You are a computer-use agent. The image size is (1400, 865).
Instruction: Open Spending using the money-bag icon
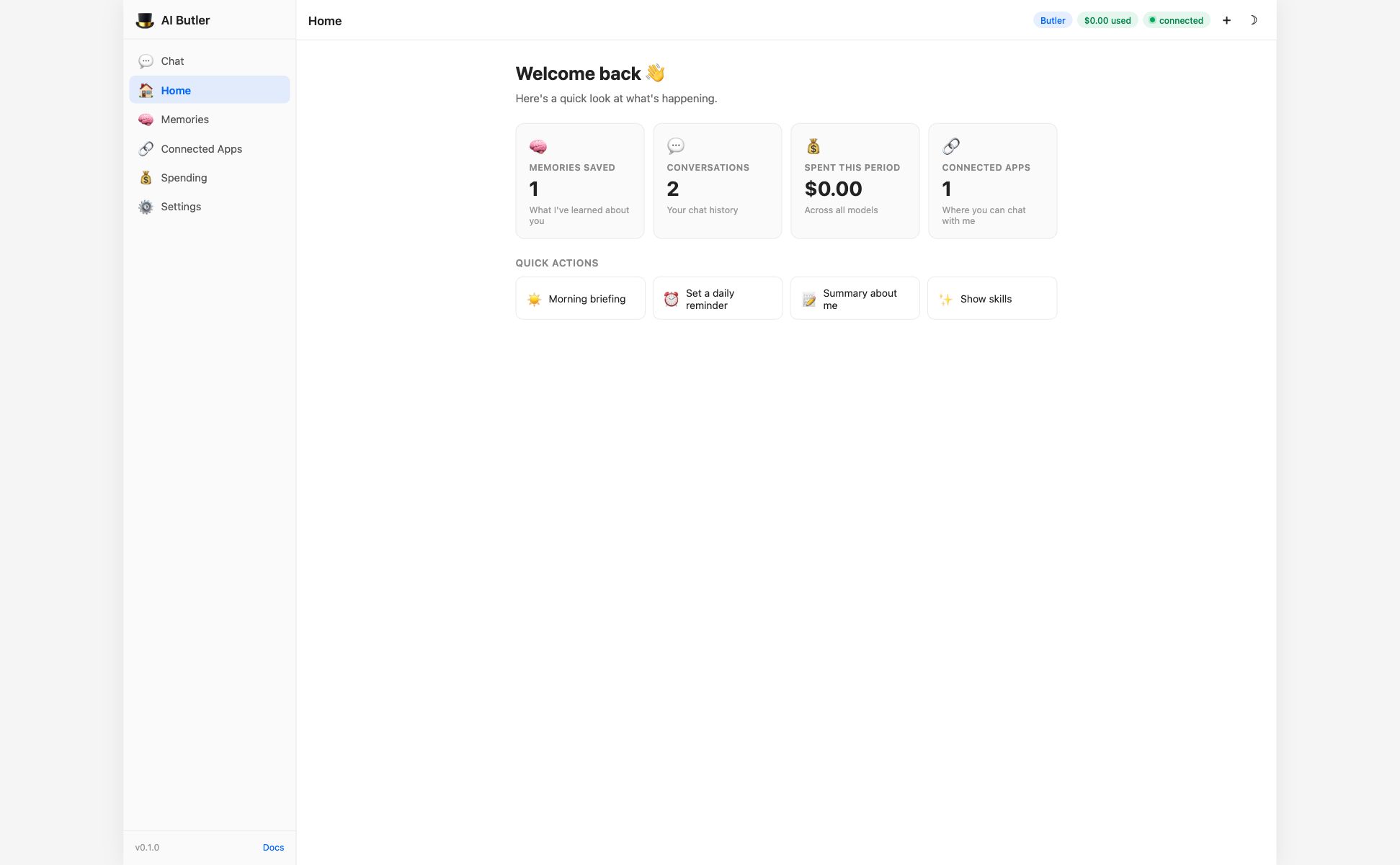(146, 177)
